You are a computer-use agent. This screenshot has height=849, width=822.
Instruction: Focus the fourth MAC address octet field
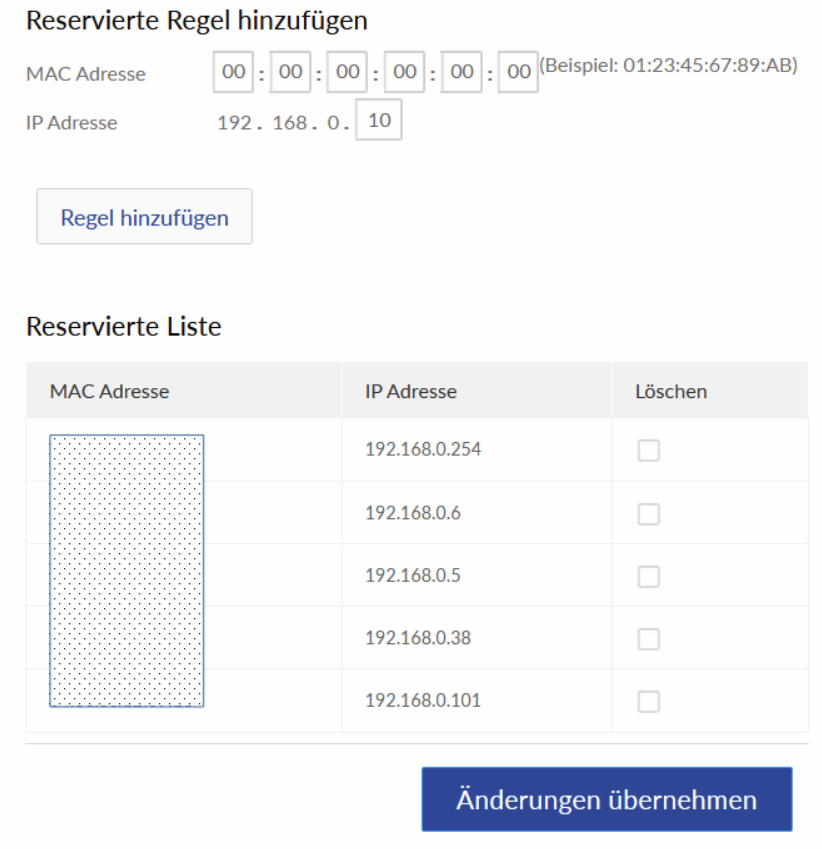click(403, 73)
